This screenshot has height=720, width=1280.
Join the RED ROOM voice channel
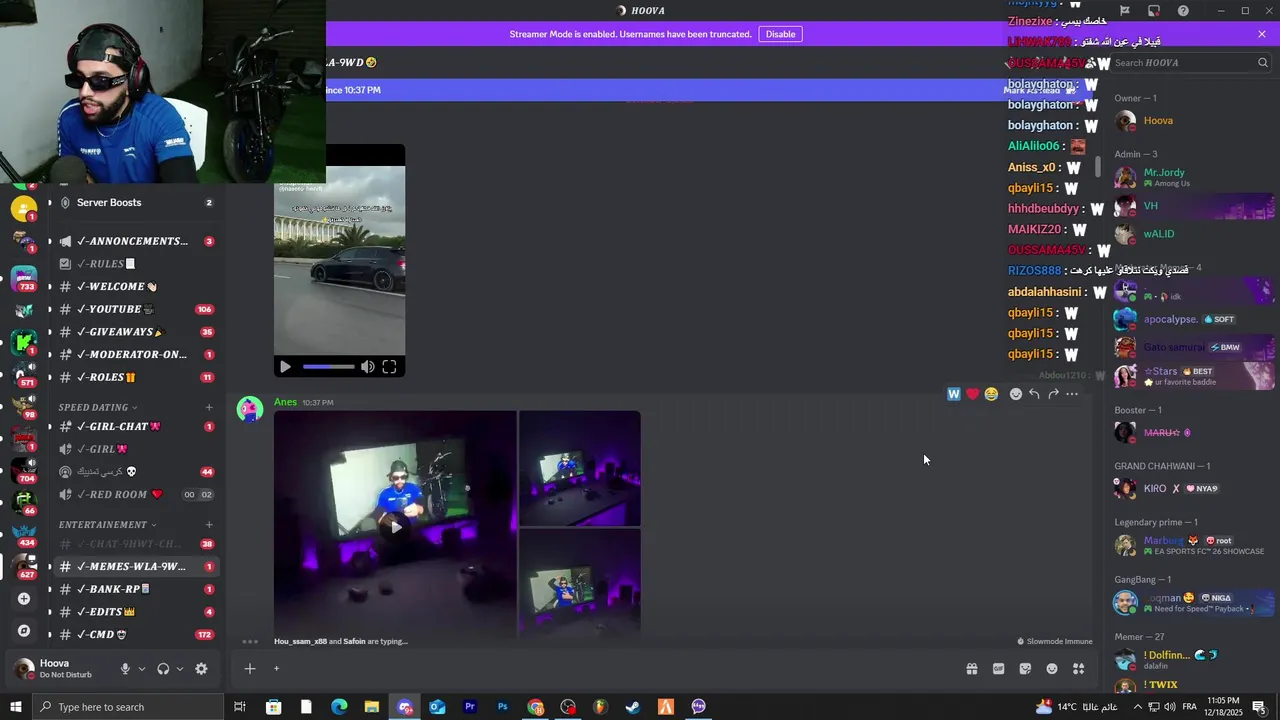[135, 494]
